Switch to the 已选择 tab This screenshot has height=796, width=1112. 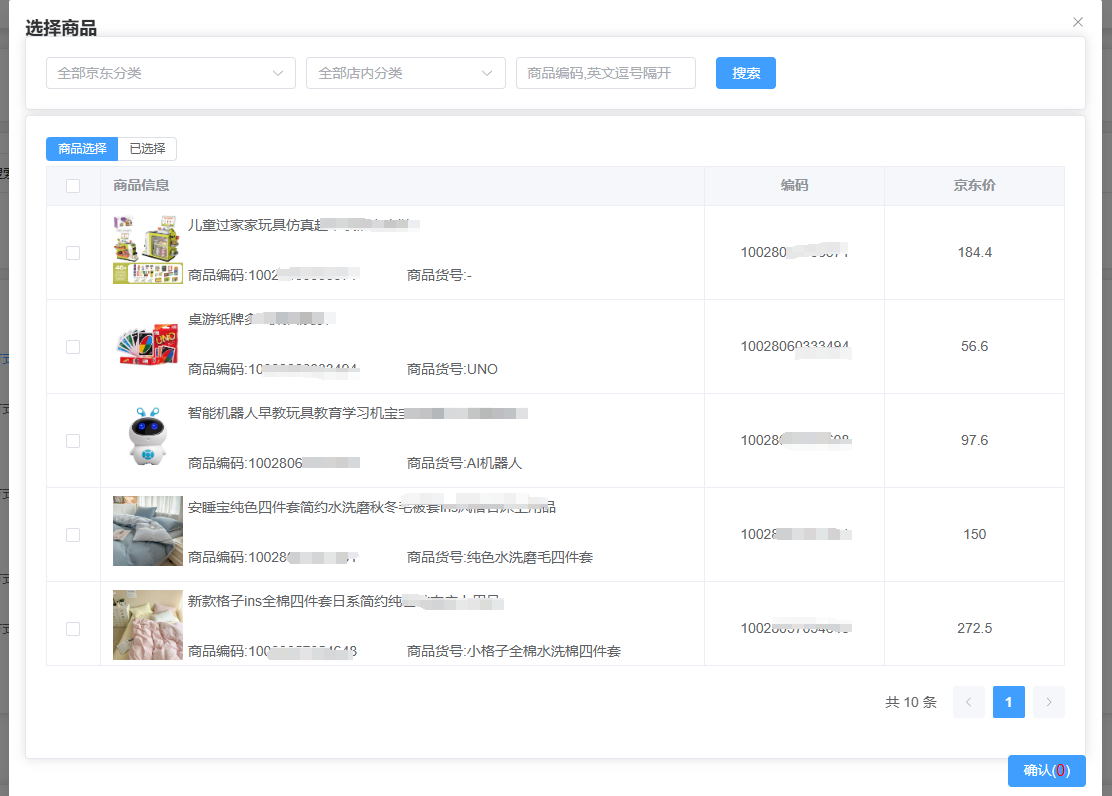pos(147,149)
